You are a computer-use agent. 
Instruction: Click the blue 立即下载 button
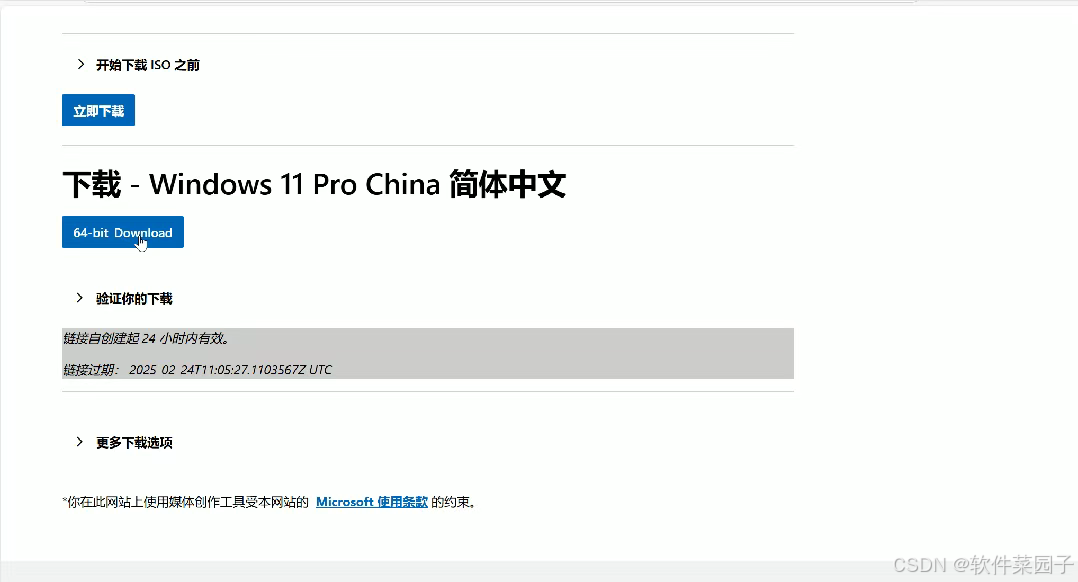click(x=98, y=110)
